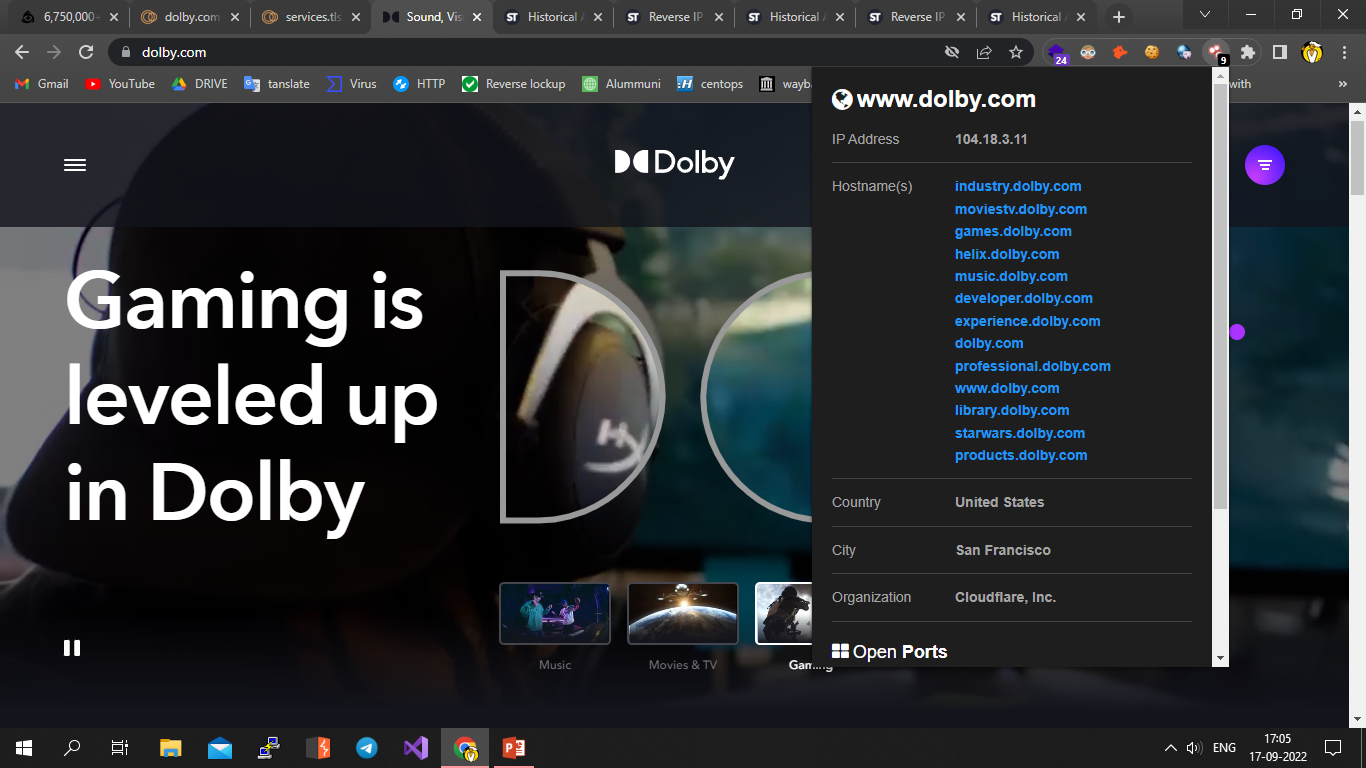Select the Movies & TV thumbnail
Screen dimensions: 1366x768
683,614
